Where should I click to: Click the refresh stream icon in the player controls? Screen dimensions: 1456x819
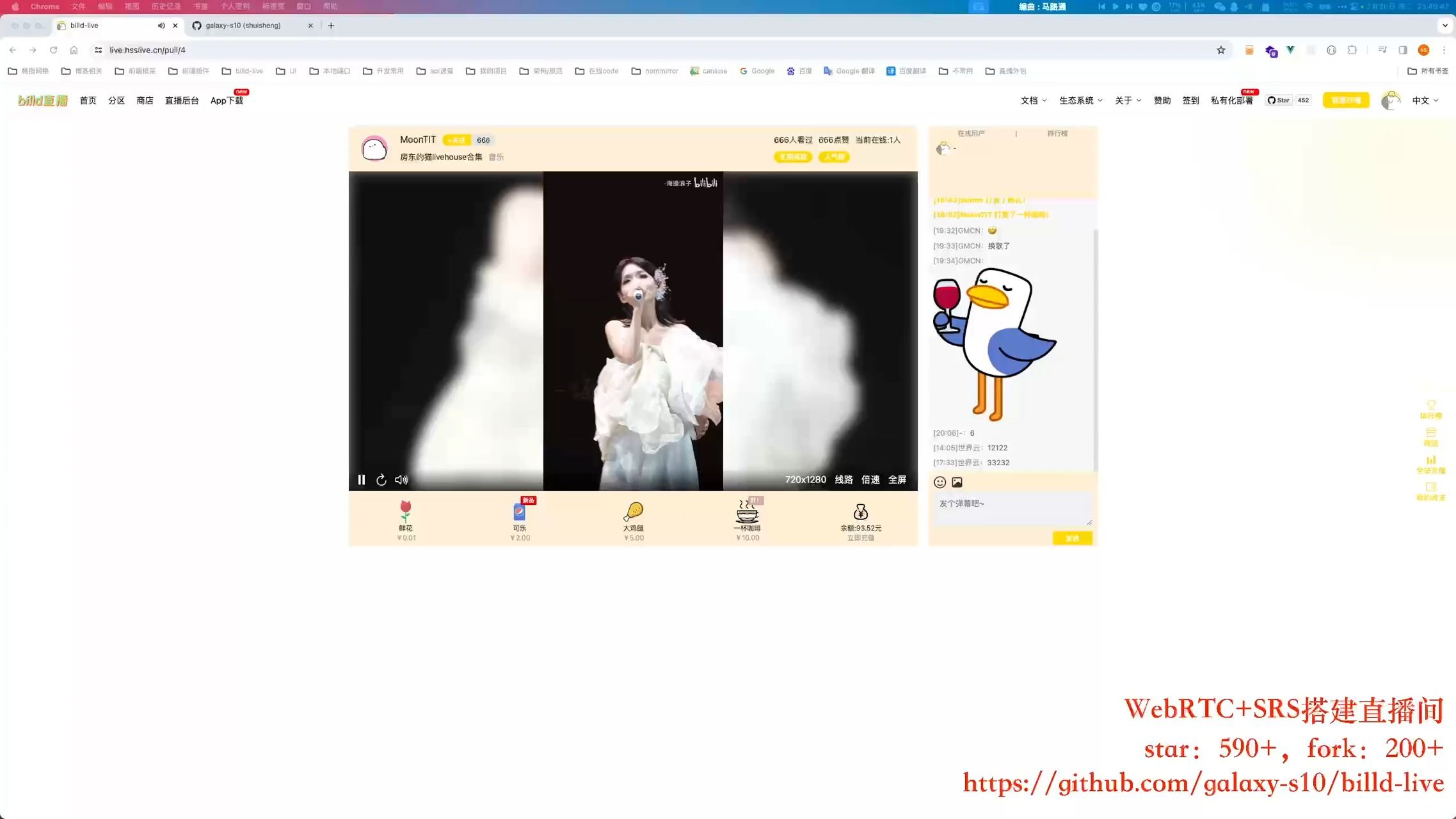[381, 479]
